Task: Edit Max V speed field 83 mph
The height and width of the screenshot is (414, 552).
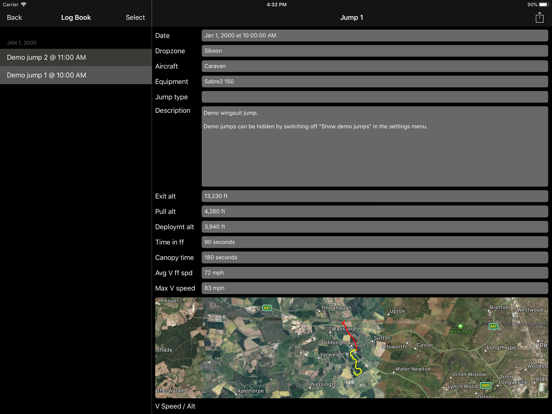Action: coord(375,288)
